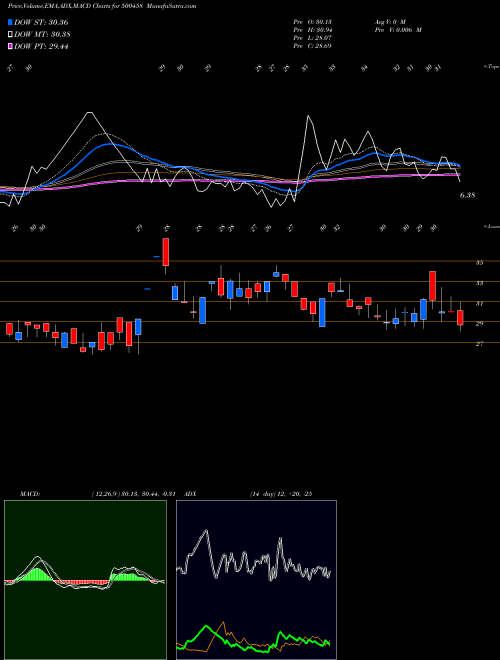Viewport: 500px width, 660px height.
Task: Click the MACD parameters '(12,26,9) 30.18, 30.44, -0.31'
Action: (x=136, y=494)
